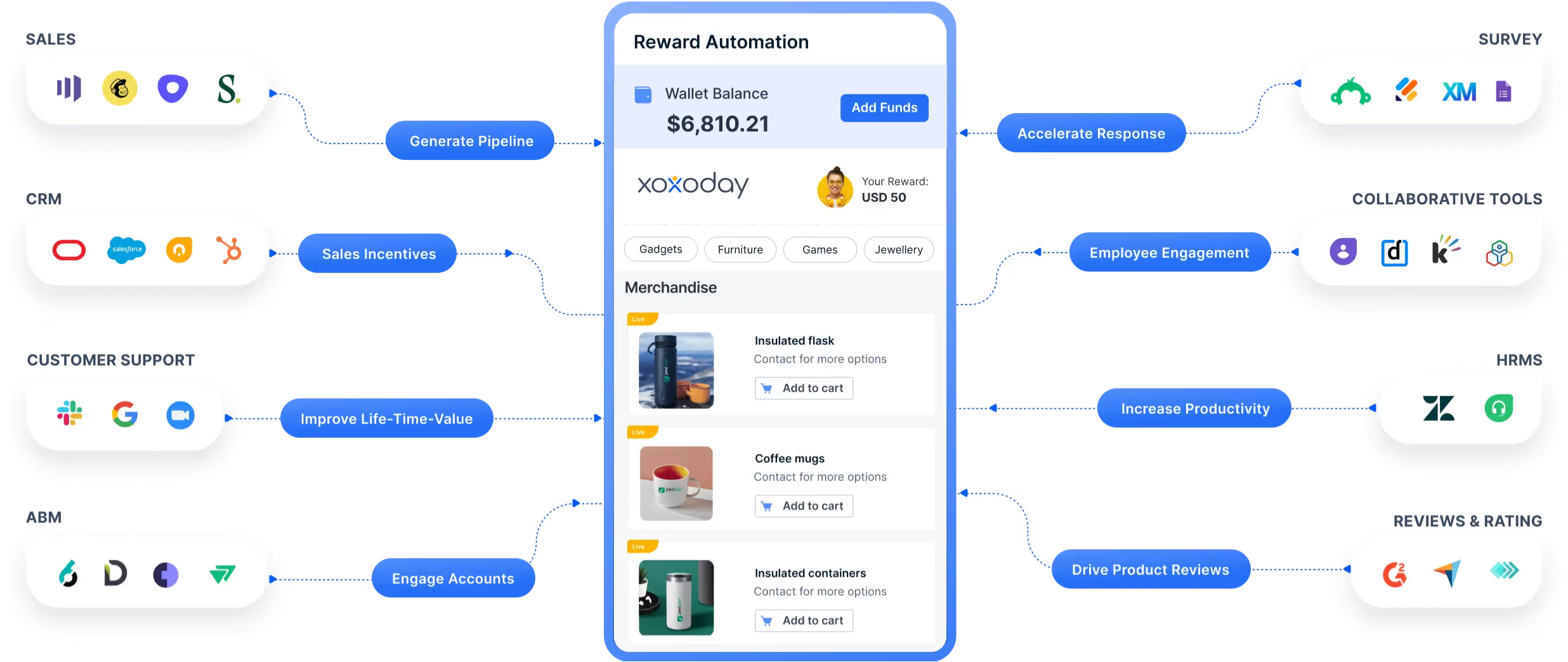Click the user avatar beside Your Reward
Viewport: 1568px width, 662px height.
[835, 188]
